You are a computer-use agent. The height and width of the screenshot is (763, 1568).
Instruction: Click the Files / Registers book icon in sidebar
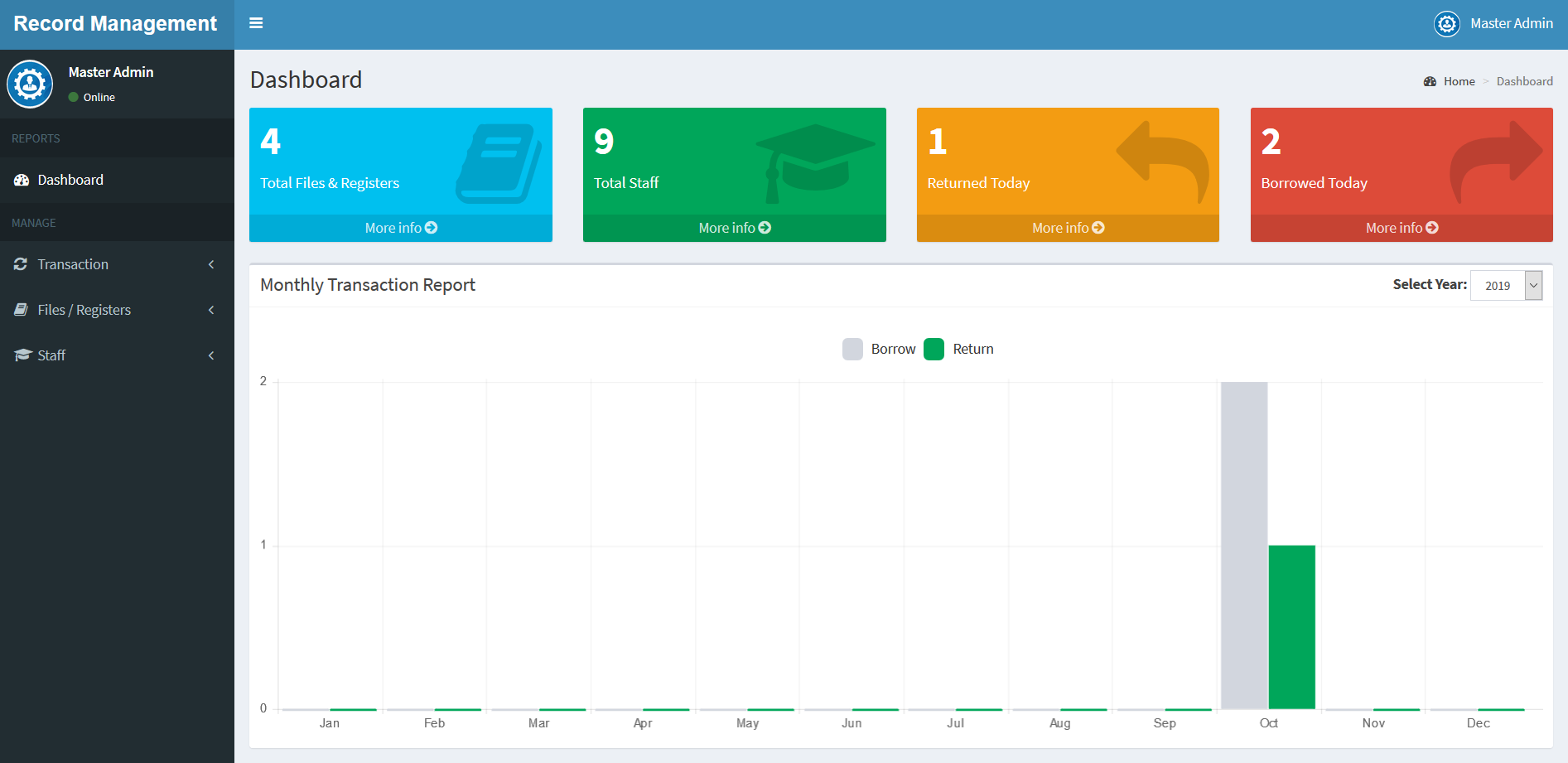point(21,309)
